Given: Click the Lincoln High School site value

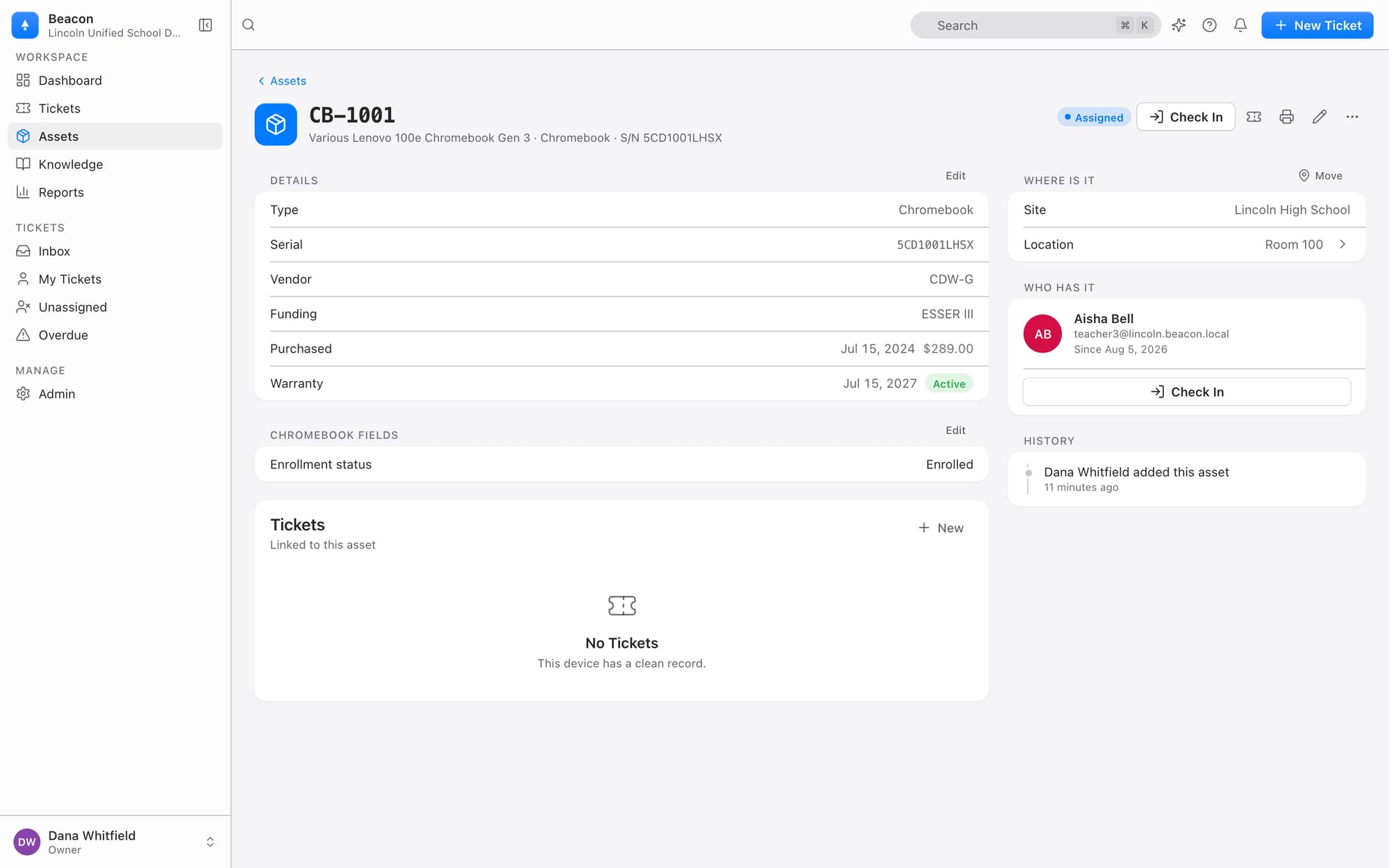Looking at the screenshot, I should click(x=1292, y=210).
